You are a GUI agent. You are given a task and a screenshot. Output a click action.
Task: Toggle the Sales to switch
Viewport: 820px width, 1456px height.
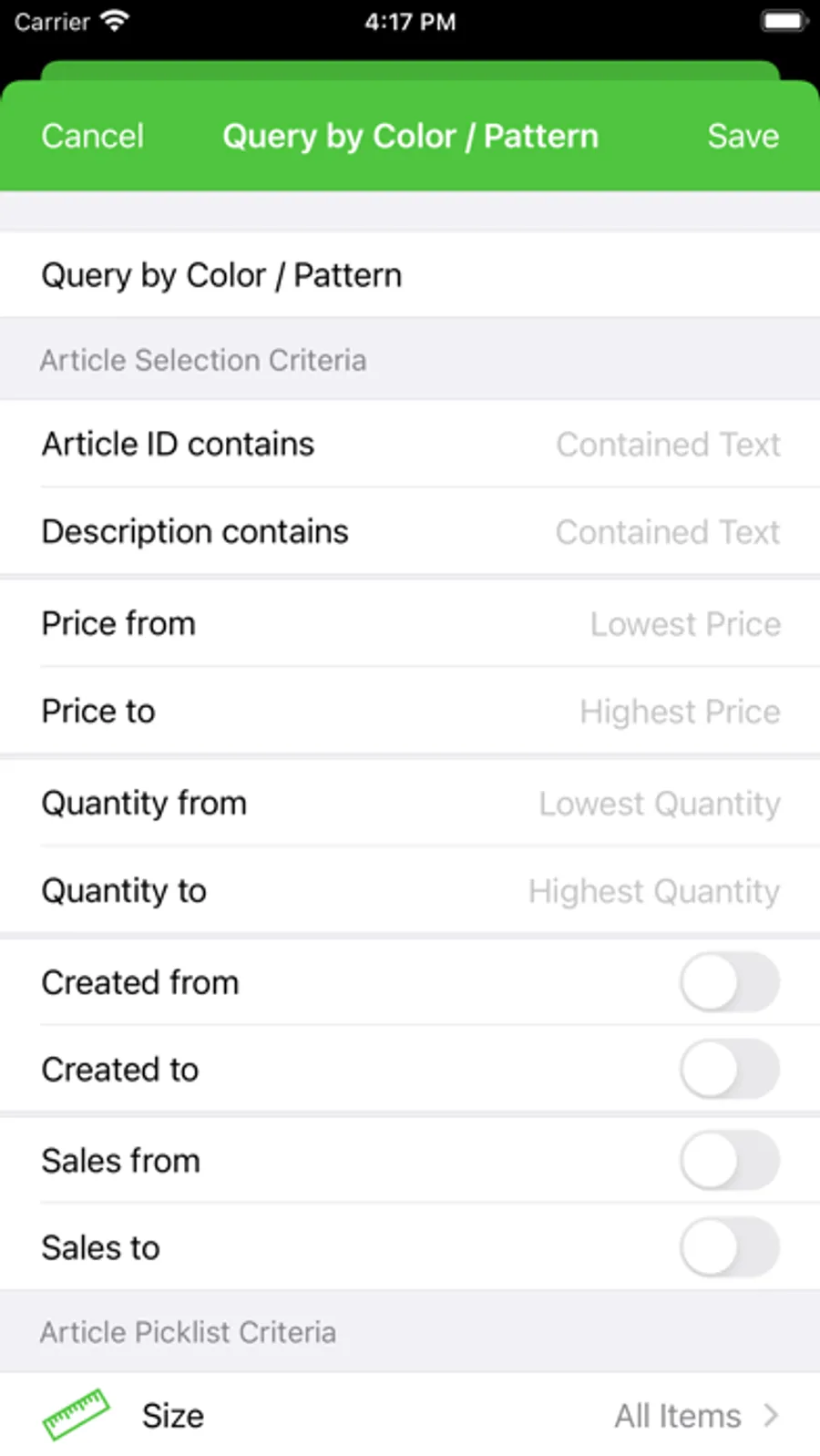point(729,1247)
